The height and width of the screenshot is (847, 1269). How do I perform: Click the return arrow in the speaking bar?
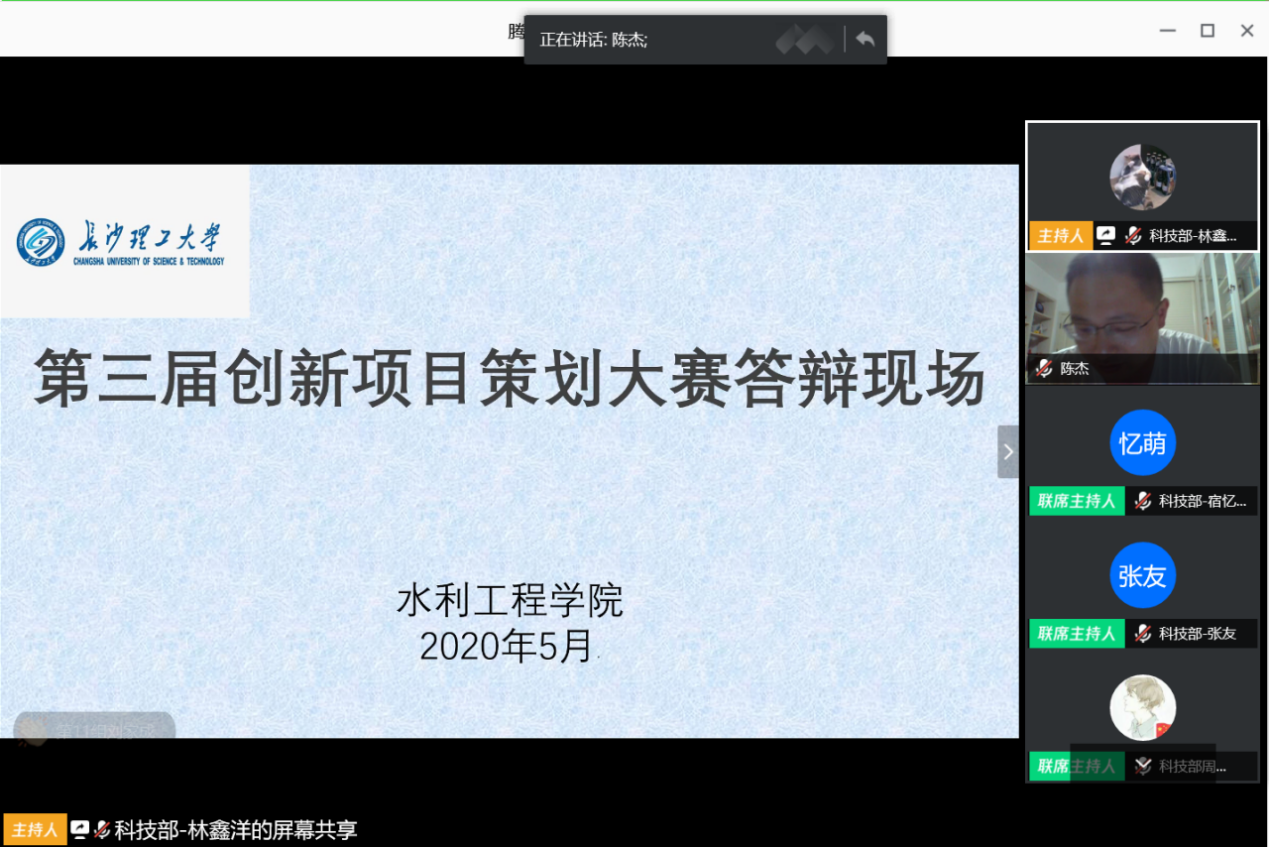click(x=865, y=40)
